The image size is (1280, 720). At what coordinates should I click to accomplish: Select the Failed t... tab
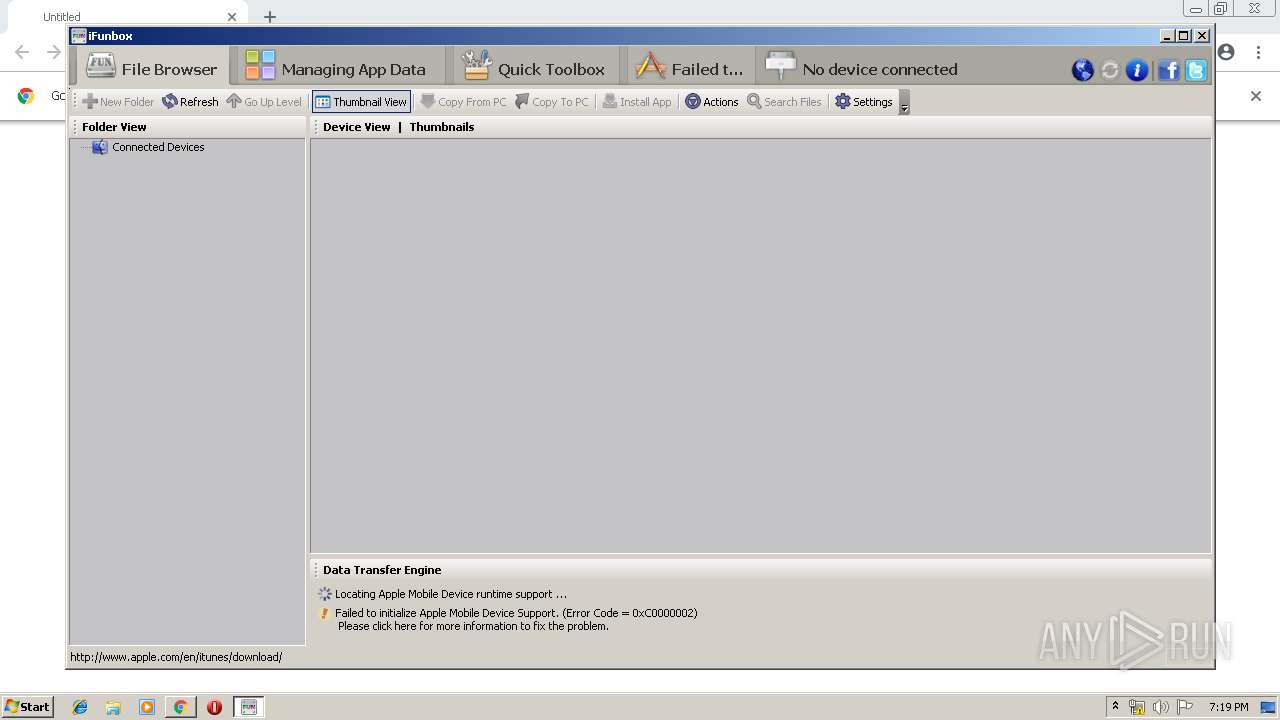coord(690,68)
